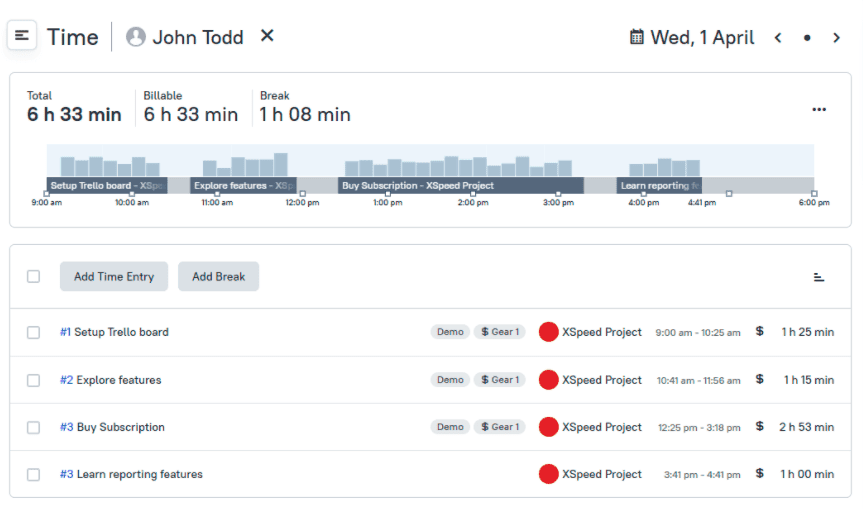Toggle billable dollar icon for Setup Trello board
This screenshot has width=863, height=509.
(759, 331)
